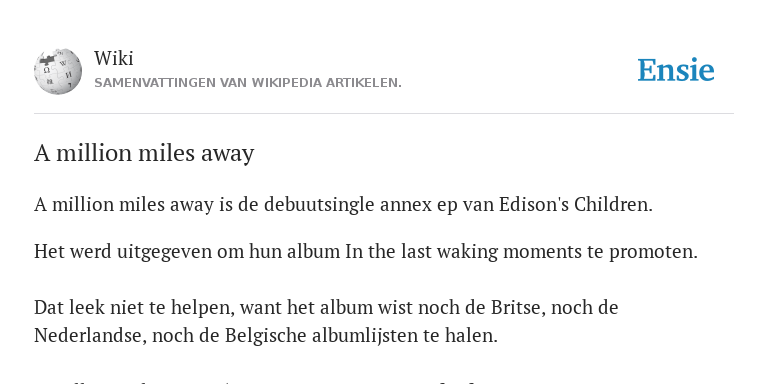This screenshot has height=384, width=768.
Task: Click the sentence starting "Het werd uitgegeven"
Action: pos(366,252)
